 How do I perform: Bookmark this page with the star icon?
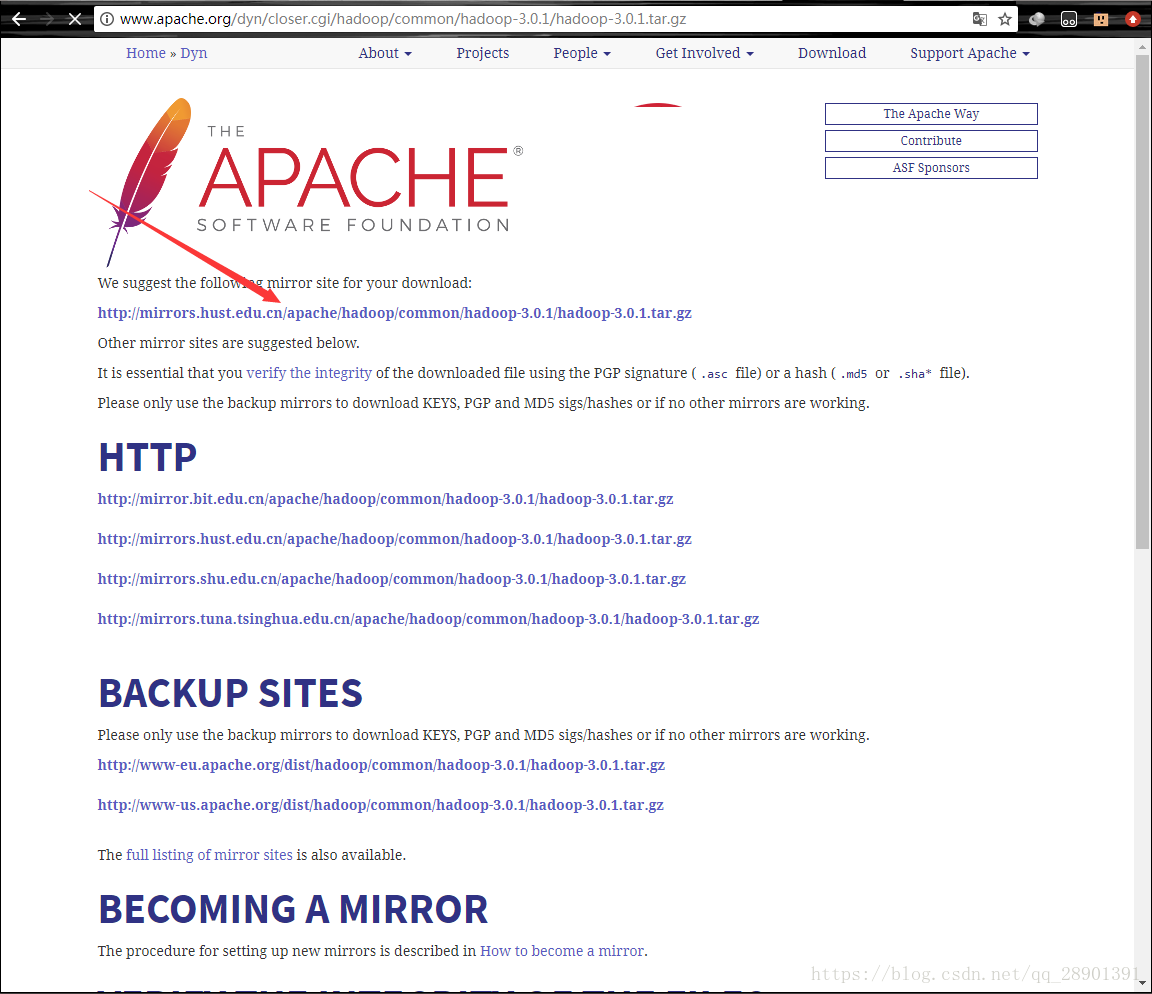[1005, 19]
